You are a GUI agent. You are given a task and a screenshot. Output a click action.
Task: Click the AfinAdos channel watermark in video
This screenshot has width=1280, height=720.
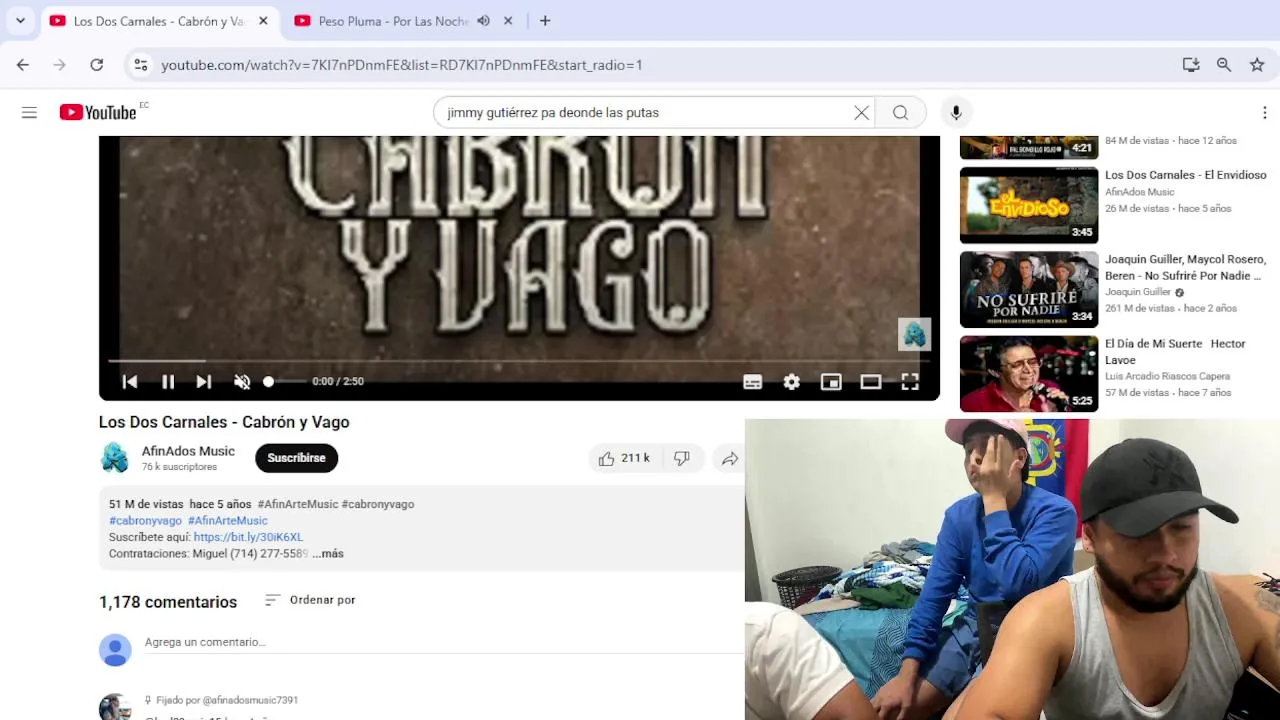coord(915,334)
